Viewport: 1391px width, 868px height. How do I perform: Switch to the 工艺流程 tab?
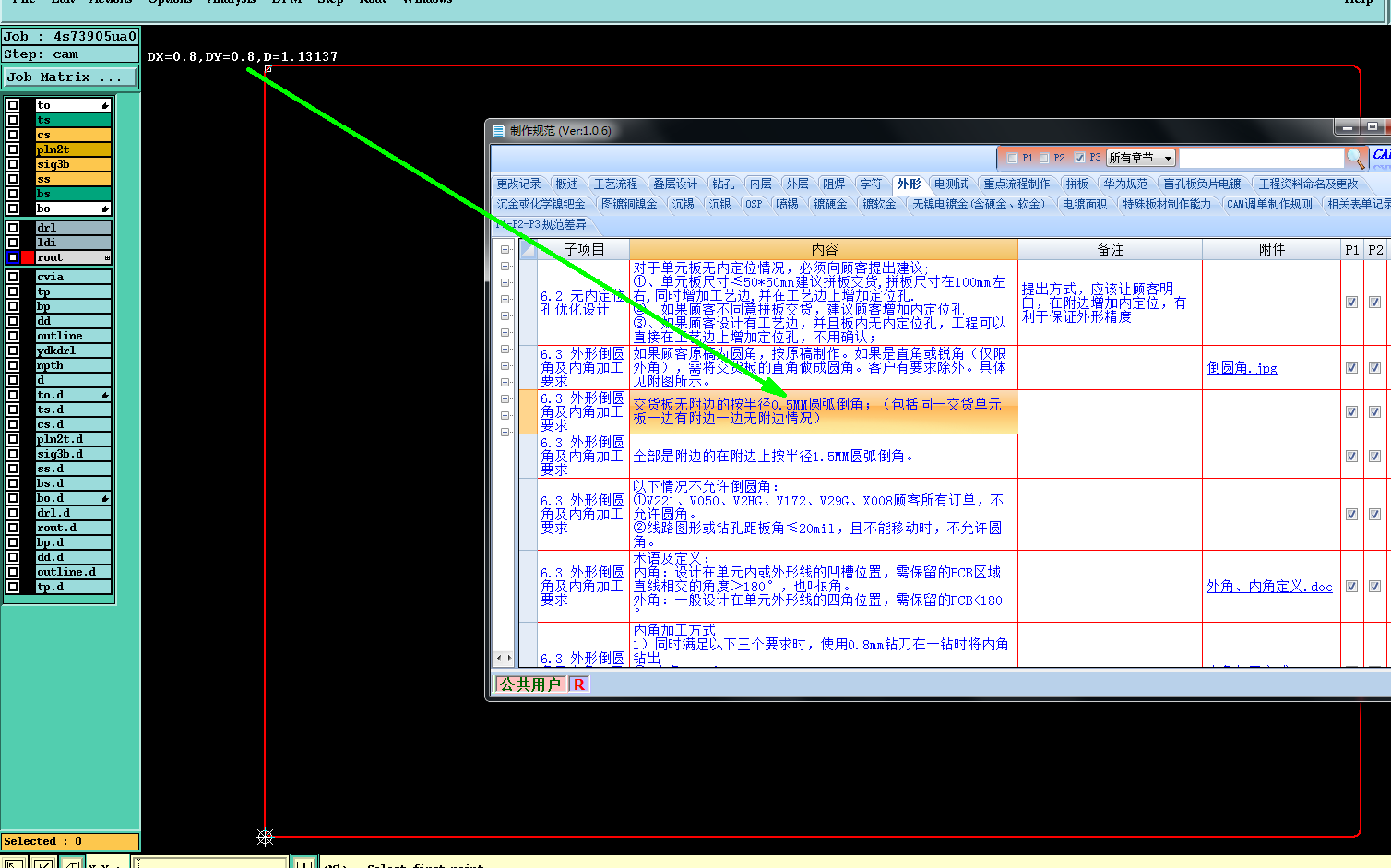[615, 184]
